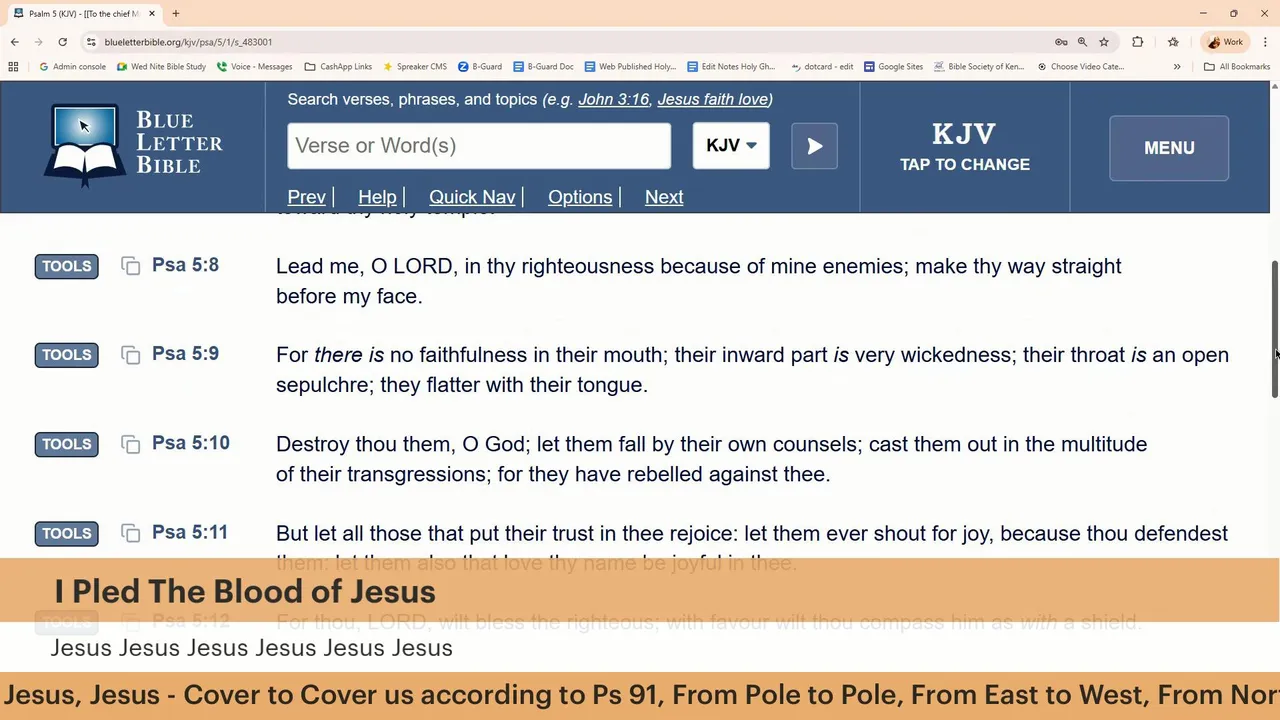Open dotcard - edit bookmark
1280x720 pixels.
[821, 67]
